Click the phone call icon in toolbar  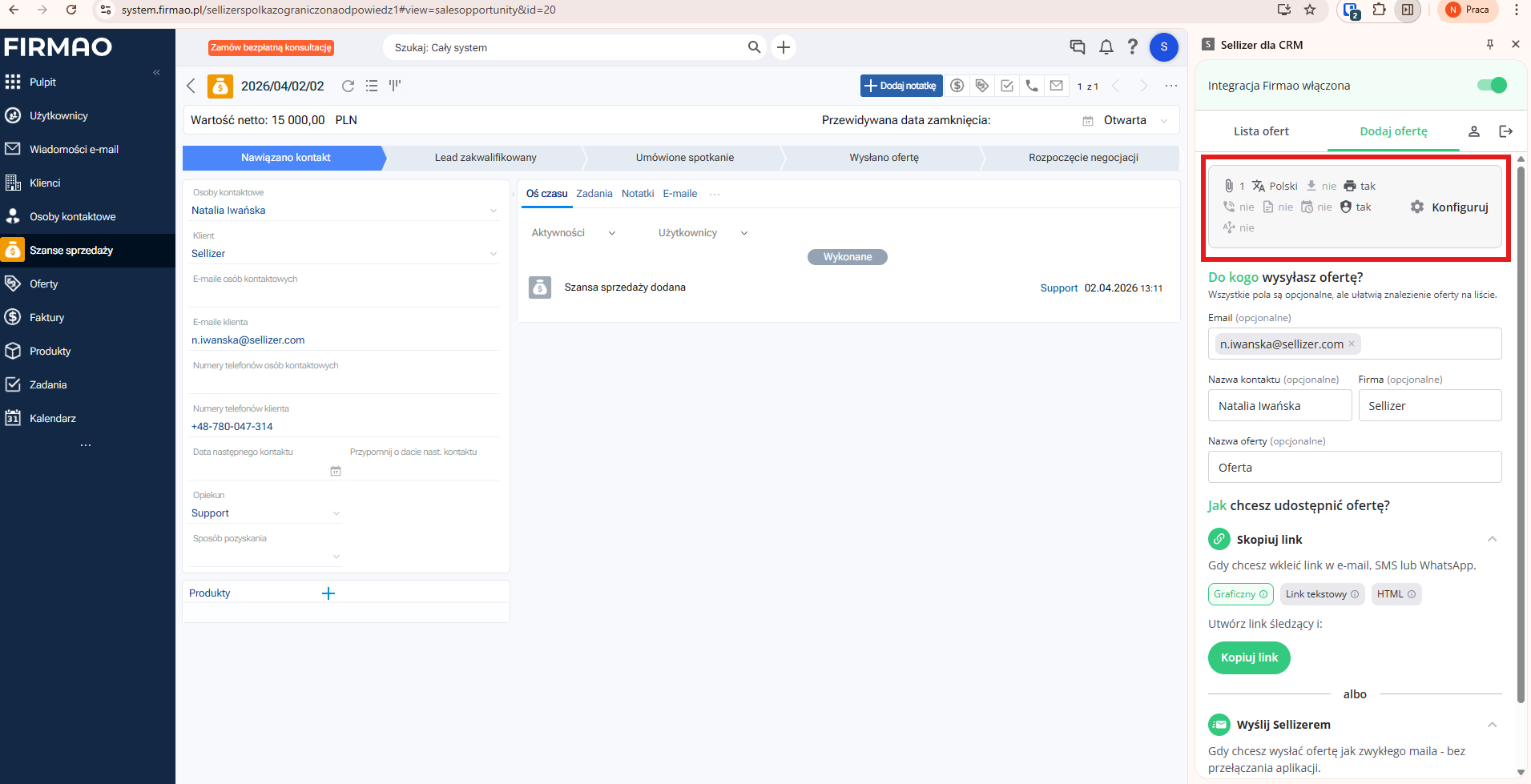(x=1032, y=86)
